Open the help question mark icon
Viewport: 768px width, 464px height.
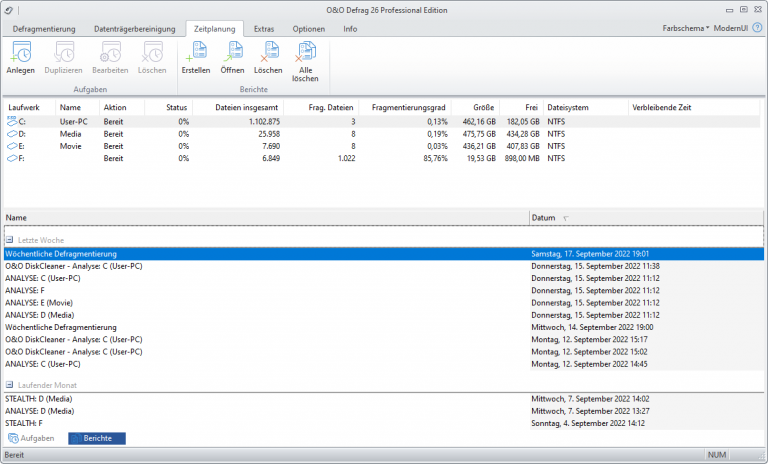pos(757,28)
